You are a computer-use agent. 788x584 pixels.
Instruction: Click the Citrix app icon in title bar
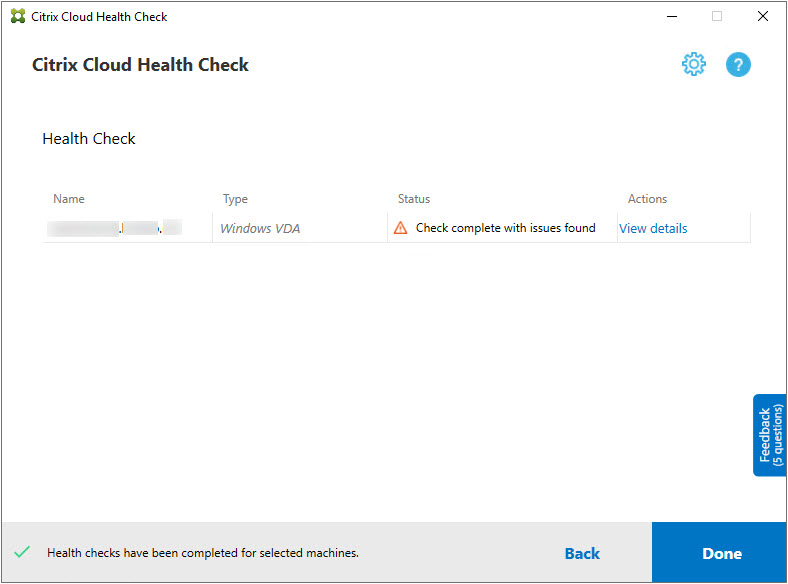pos(18,17)
